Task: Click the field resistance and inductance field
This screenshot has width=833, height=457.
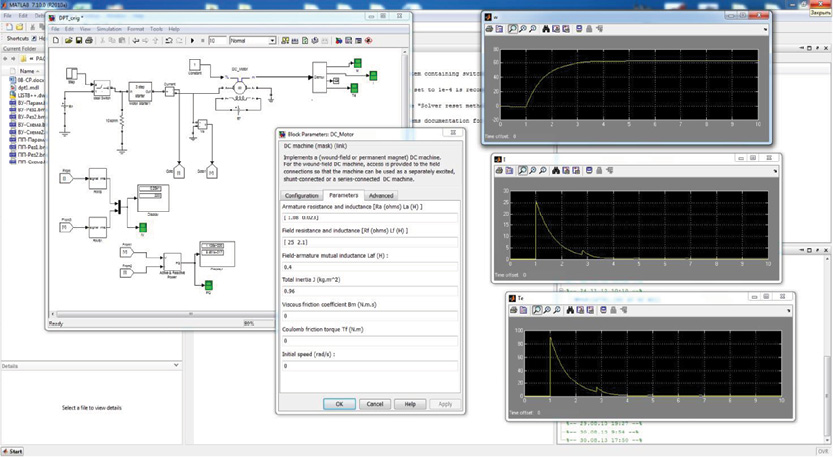Action: [x=370, y=242]
